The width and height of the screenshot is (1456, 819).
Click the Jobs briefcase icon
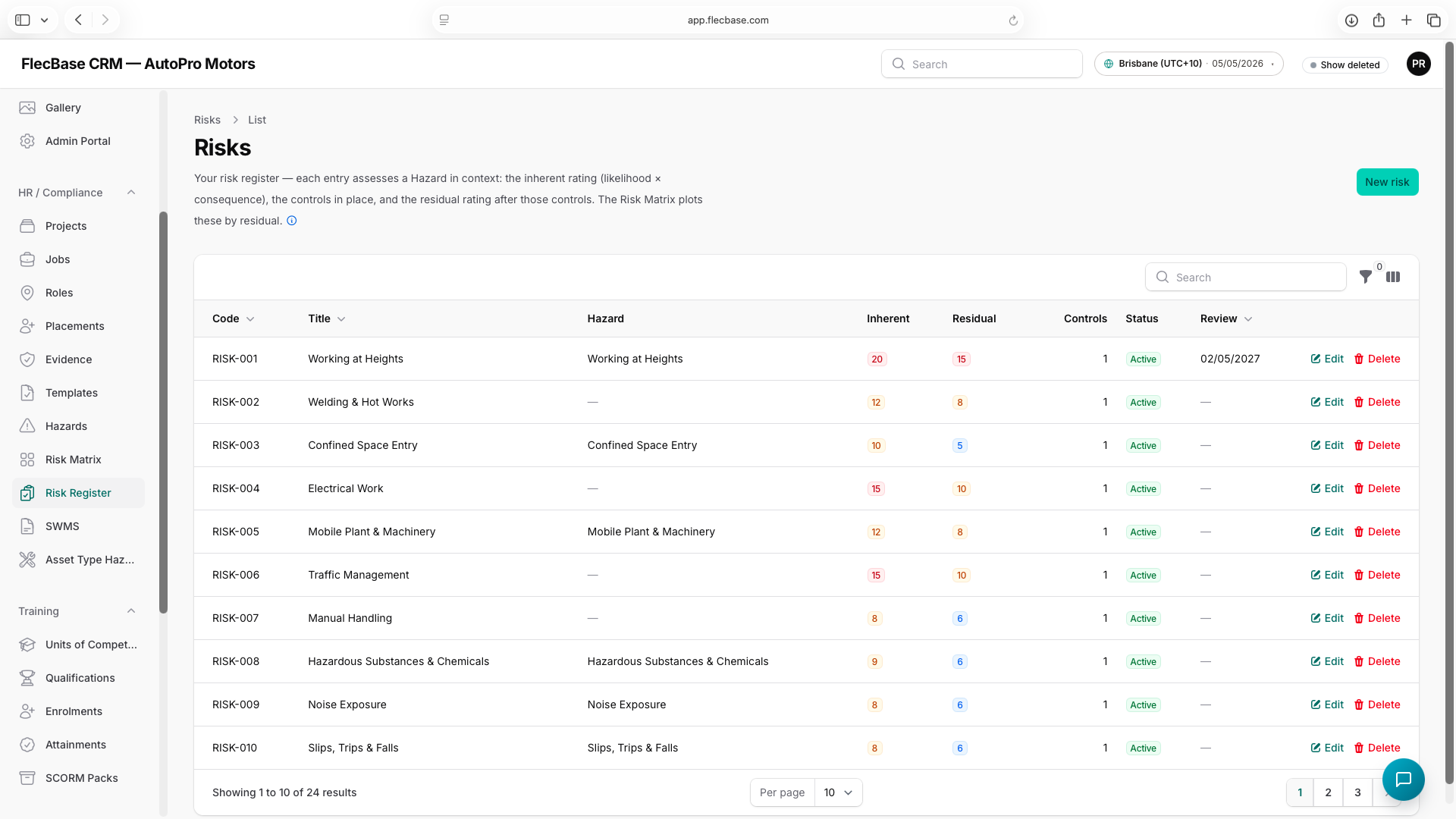[27, 259]
